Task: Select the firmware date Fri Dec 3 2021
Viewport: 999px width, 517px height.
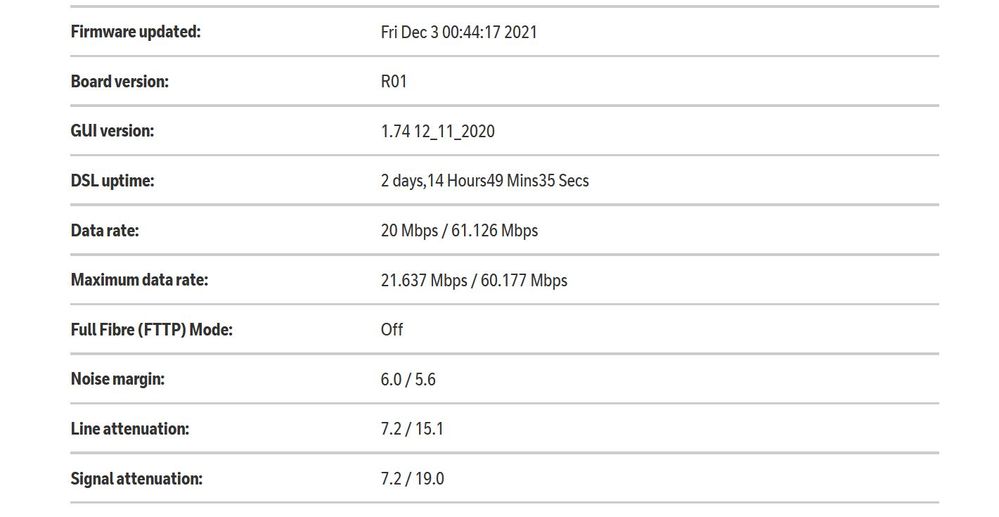Action: click(459, 32)
